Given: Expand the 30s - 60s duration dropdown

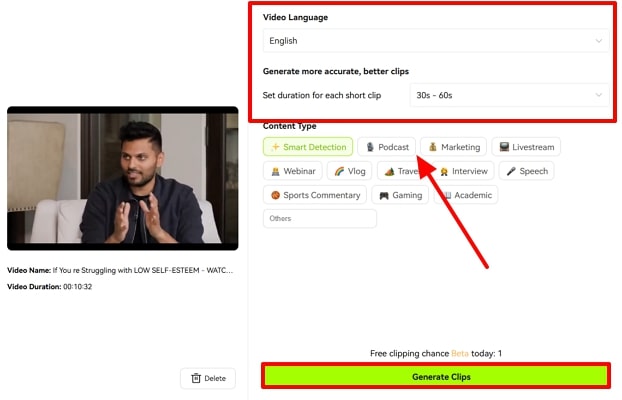Looking at the screenshot, I should point(509,95).
